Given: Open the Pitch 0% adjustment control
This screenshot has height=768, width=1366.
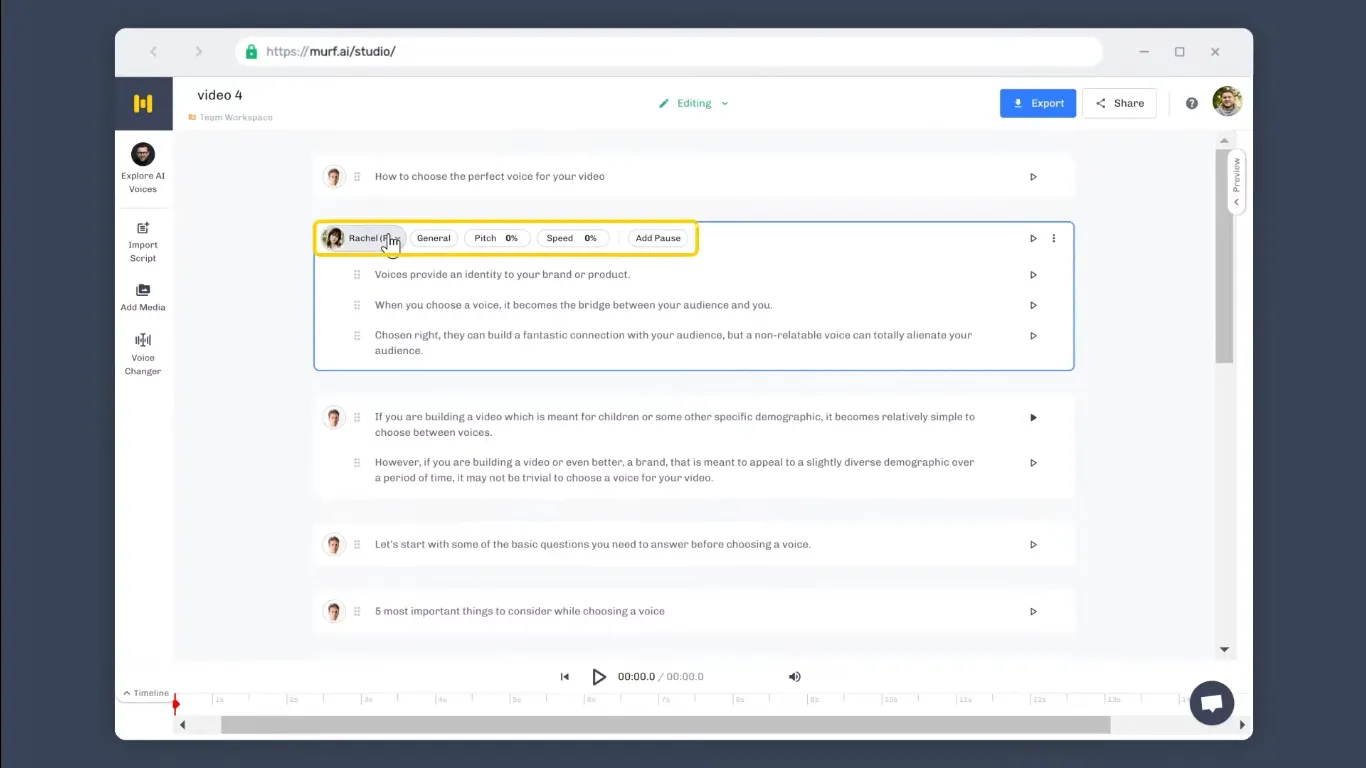Looking at the screenshot, I should point(496,238).
